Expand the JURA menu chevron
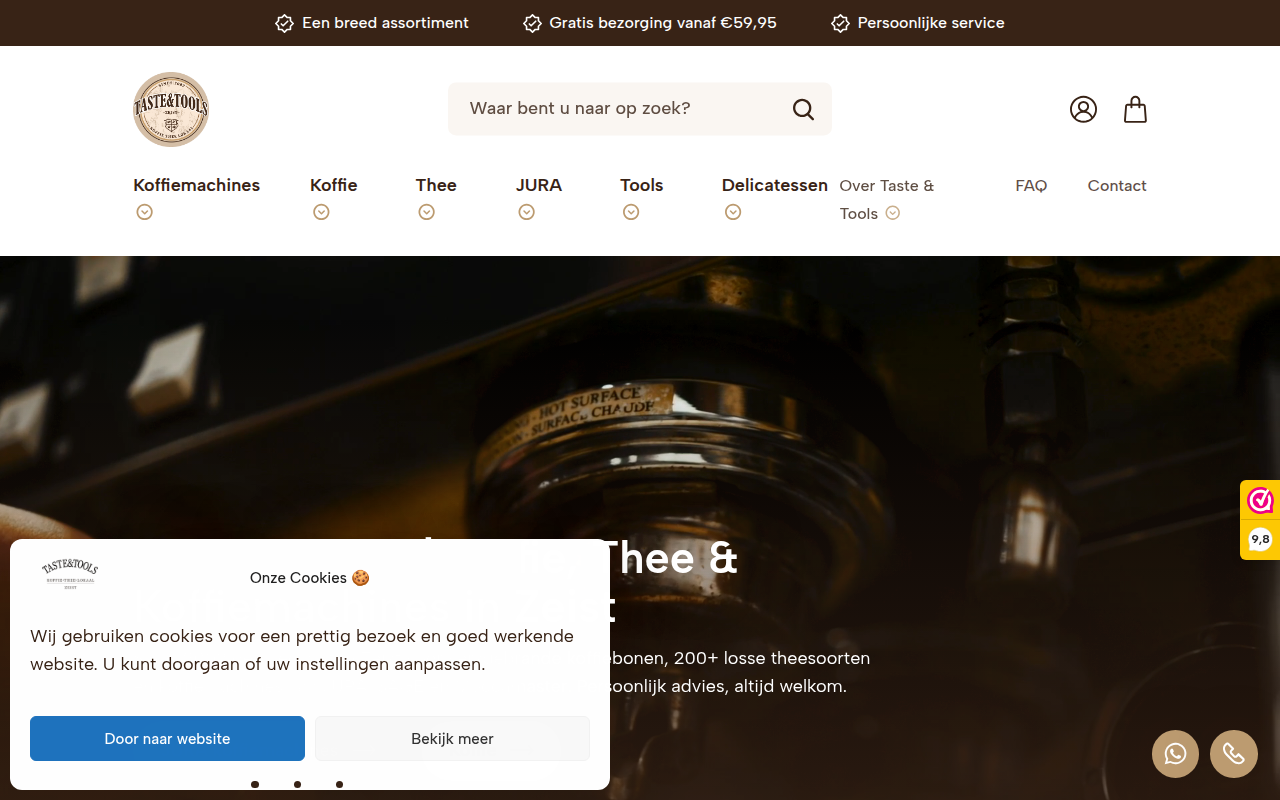The image size is (1280, 800). (x=527, y=212)
